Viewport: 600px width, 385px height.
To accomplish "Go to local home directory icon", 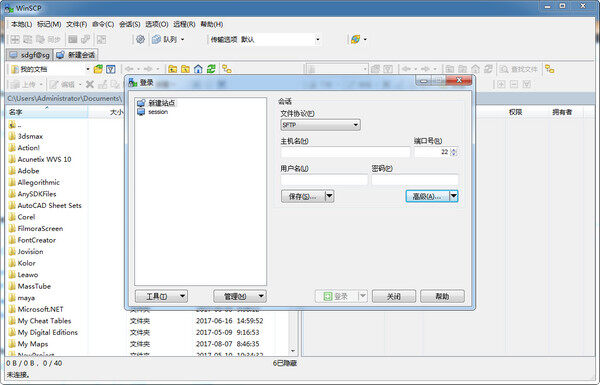I will (x=198, y=69).
